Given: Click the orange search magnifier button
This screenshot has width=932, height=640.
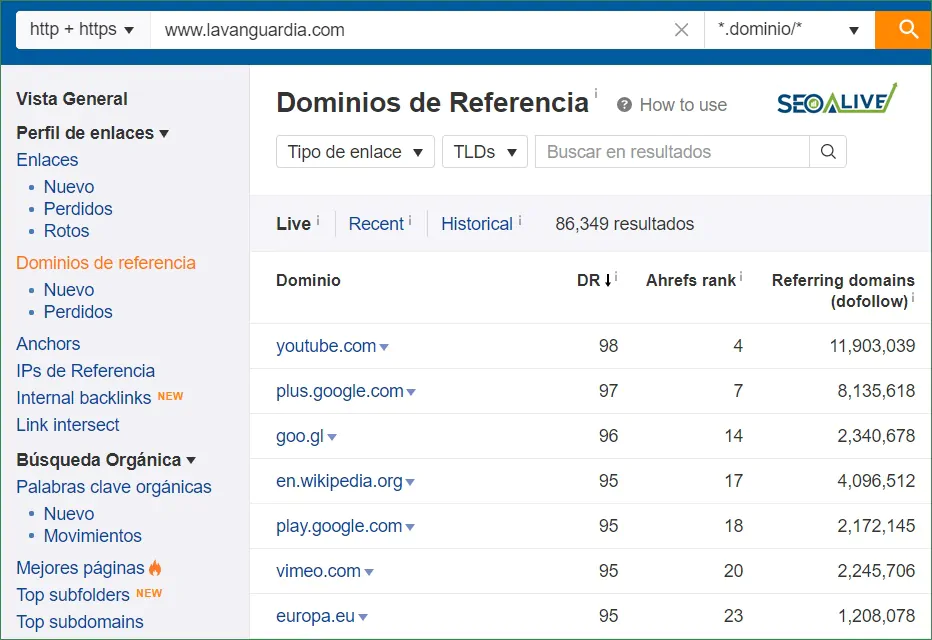Looking at the screenshot, I should pos(904,29).
